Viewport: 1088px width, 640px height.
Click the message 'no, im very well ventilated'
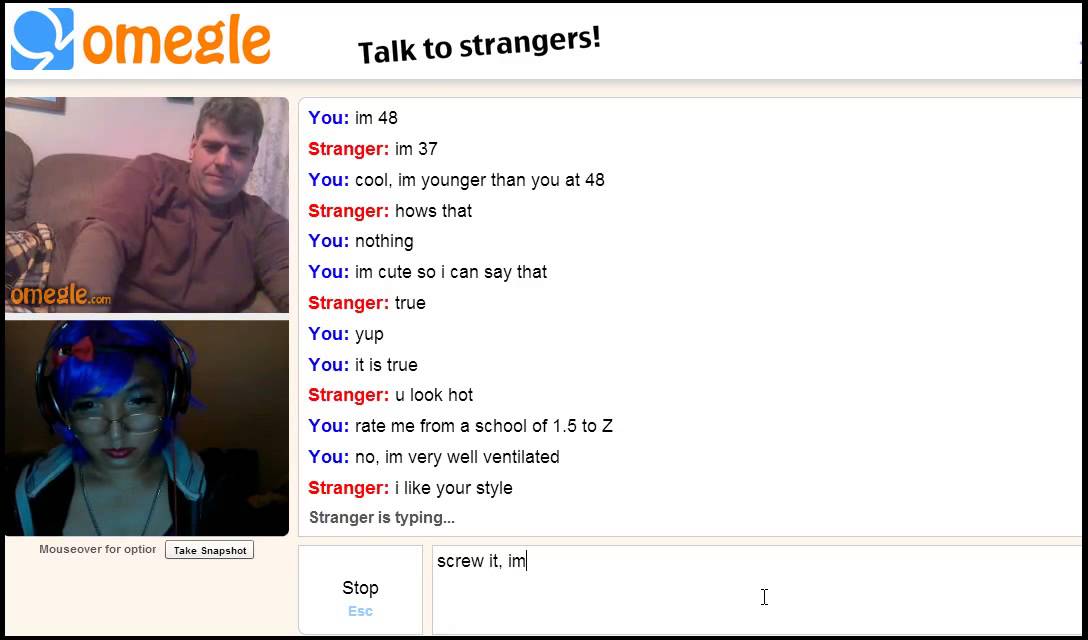(457, 457)
